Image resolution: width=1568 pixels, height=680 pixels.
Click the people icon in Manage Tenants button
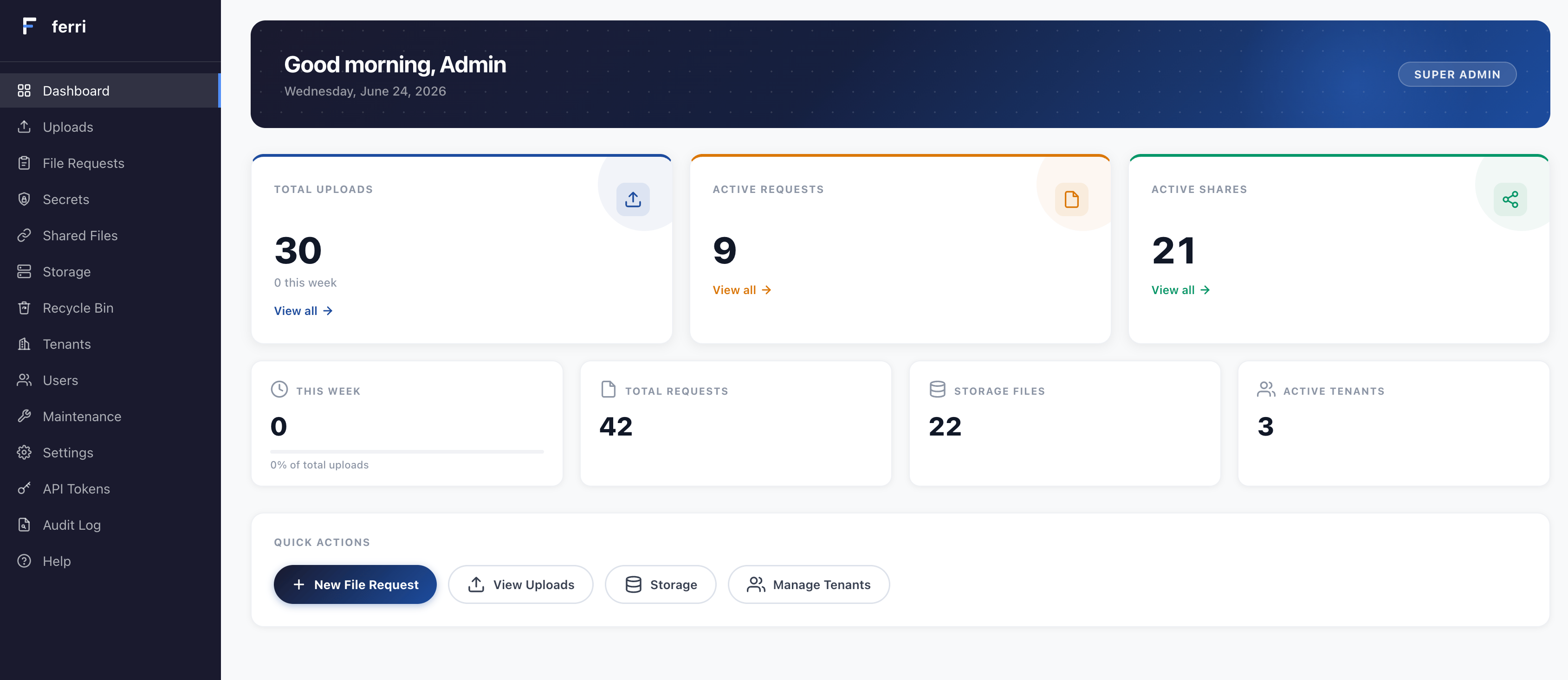pyautogui.click(x=756, y=584)
